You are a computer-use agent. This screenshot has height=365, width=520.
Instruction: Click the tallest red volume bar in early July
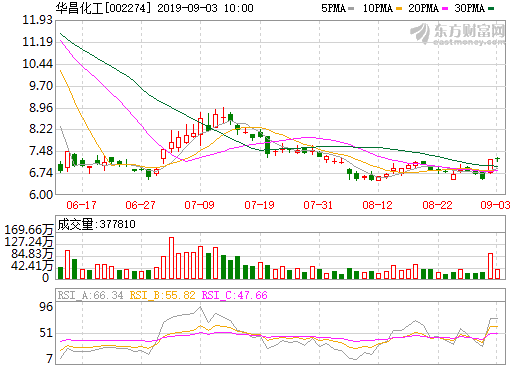tap(171, 258)
